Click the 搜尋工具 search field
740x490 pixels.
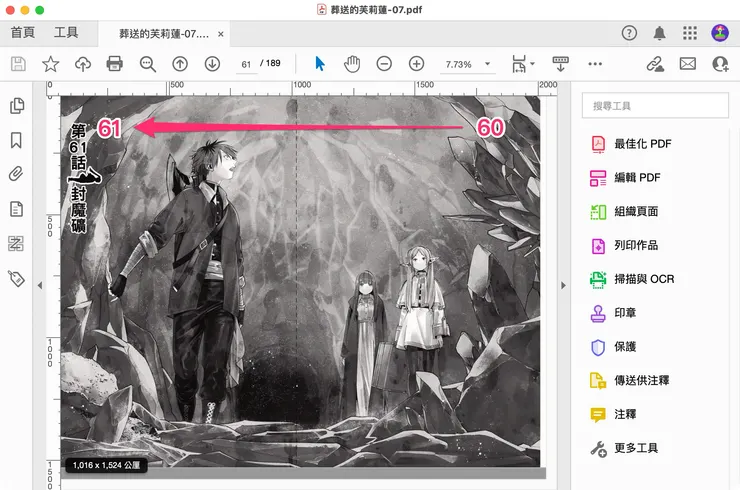(x=653, y=105)
